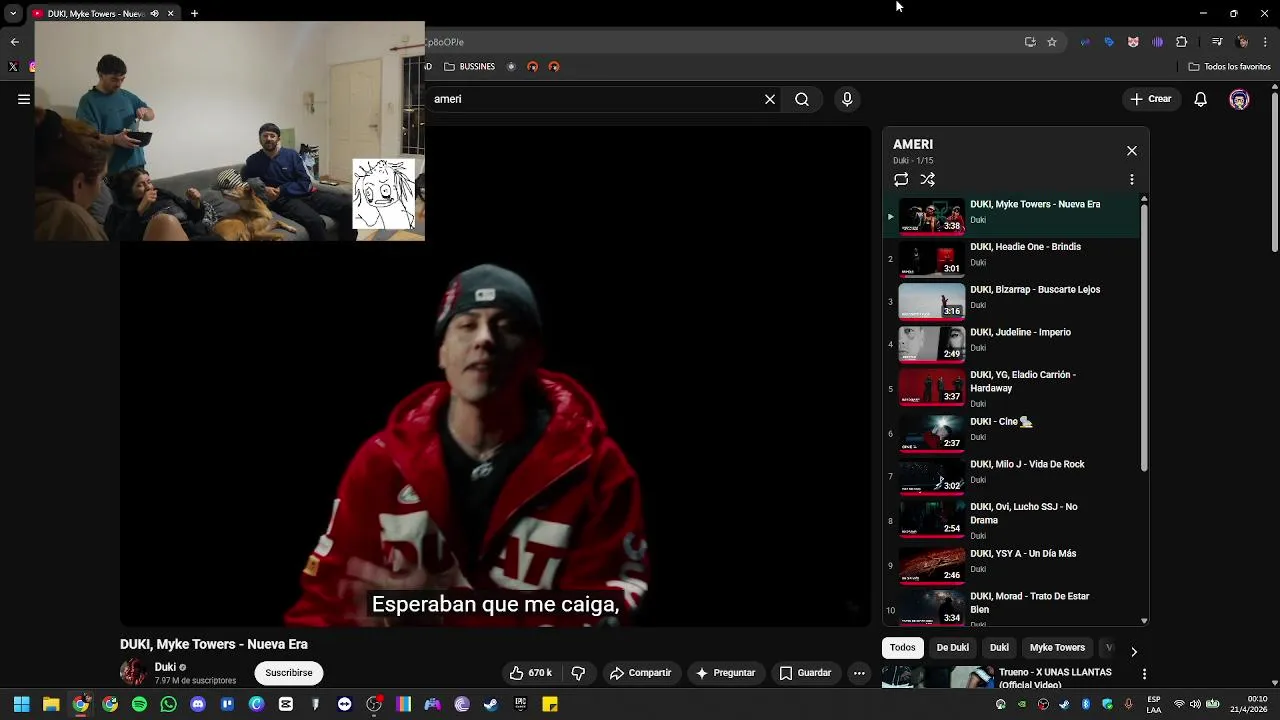Click the Preguntar button

[725, 673]
